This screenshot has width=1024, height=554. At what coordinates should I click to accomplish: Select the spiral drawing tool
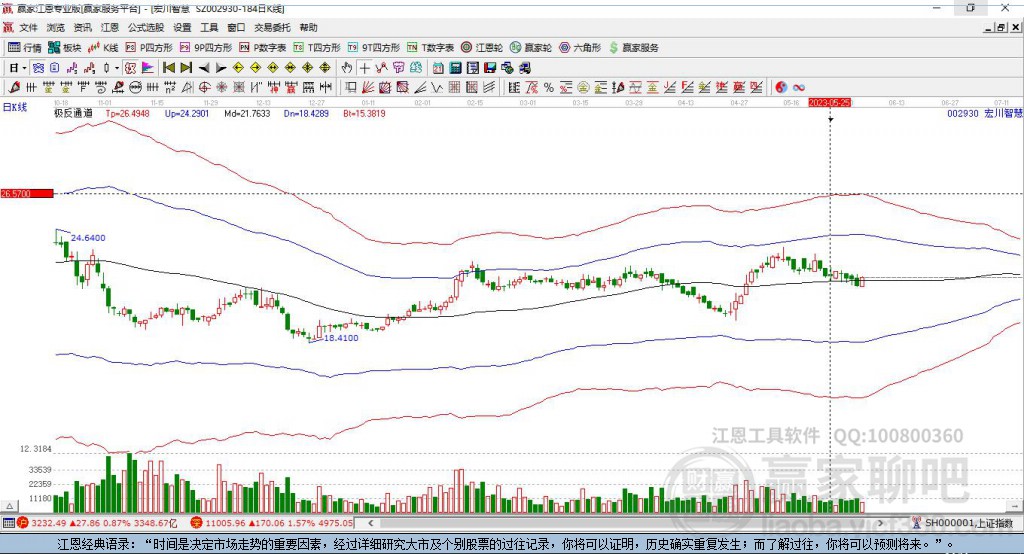[x=101, y=88]
